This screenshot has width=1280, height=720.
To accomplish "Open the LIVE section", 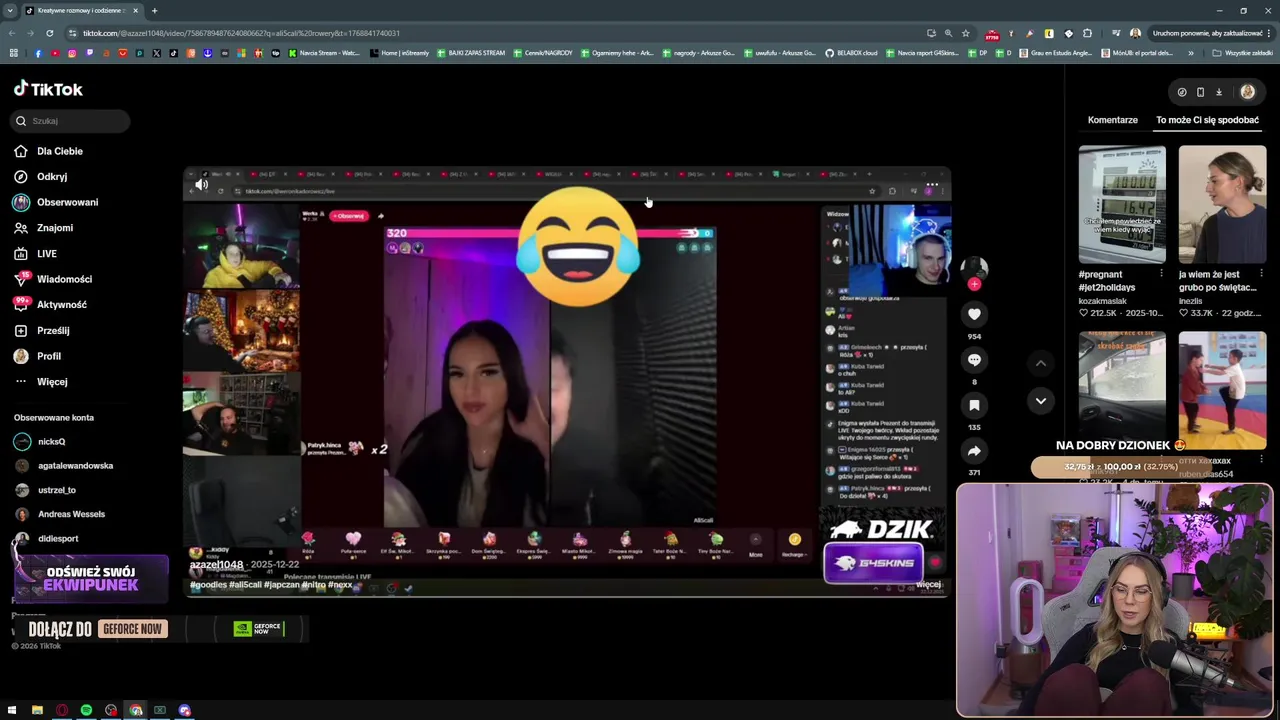I will click(x=47, y=254).
